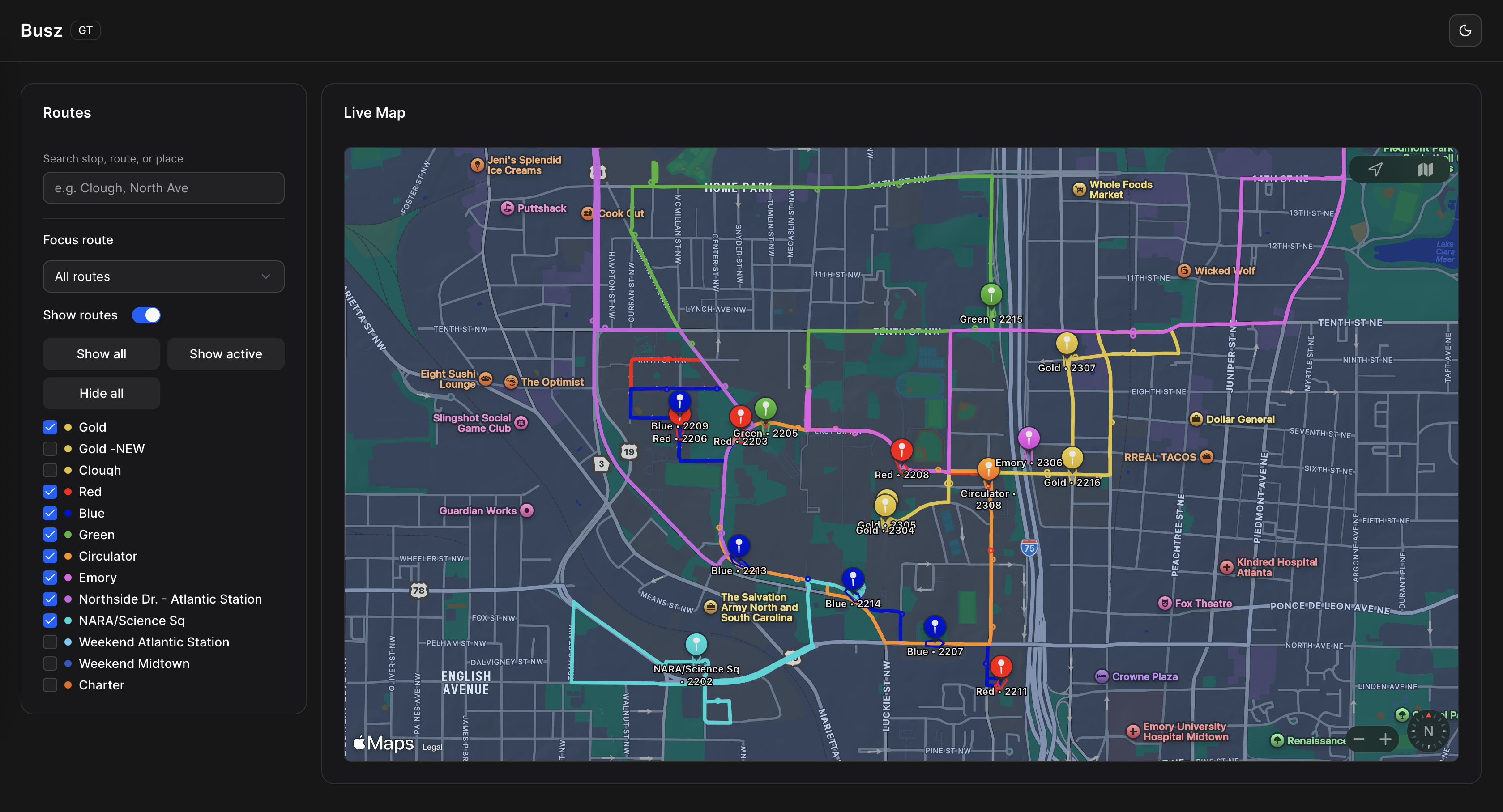Turn off the Show routes switch
Image resolution: width=1503 pixels, height=812 pixels.
146,315
